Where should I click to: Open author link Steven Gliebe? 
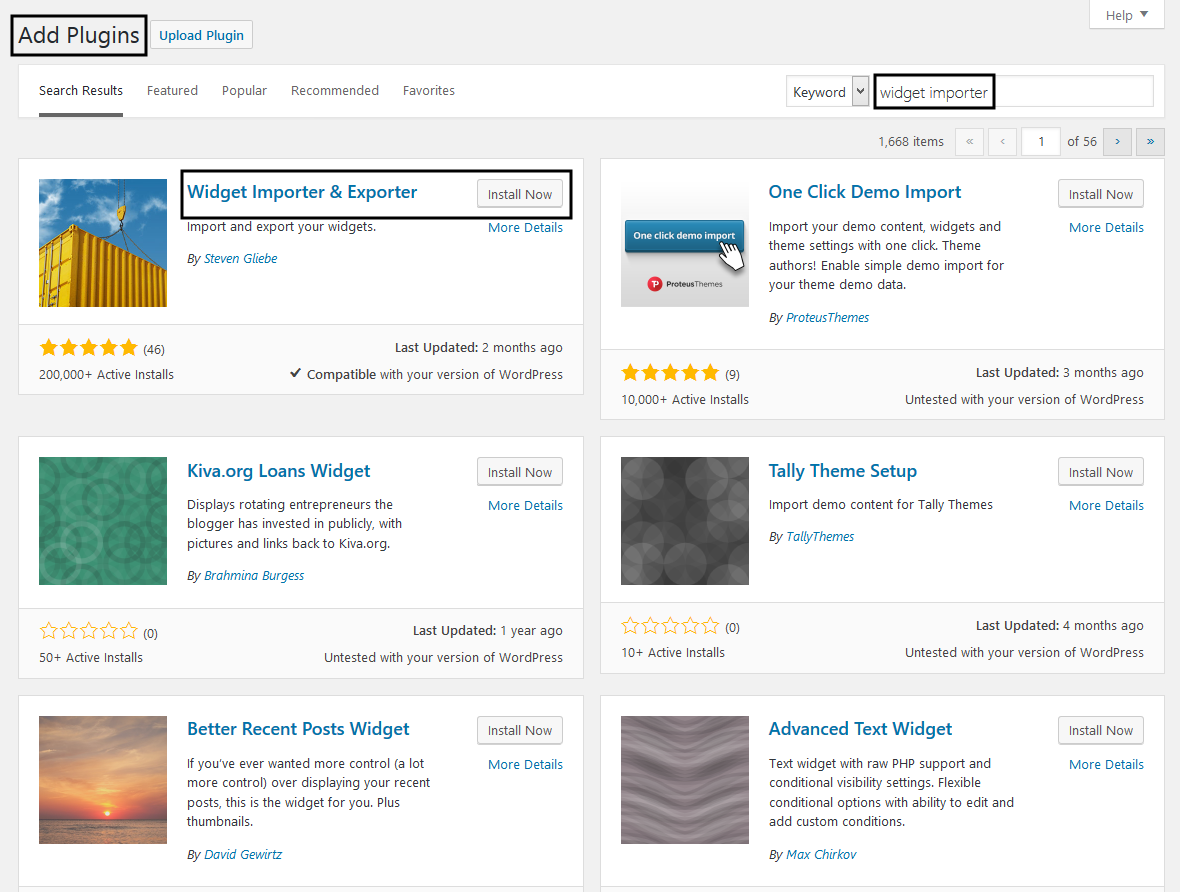click(240, 259)
